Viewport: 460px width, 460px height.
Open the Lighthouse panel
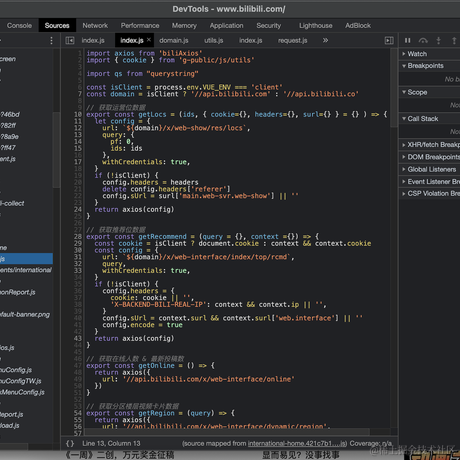(316, 25)
